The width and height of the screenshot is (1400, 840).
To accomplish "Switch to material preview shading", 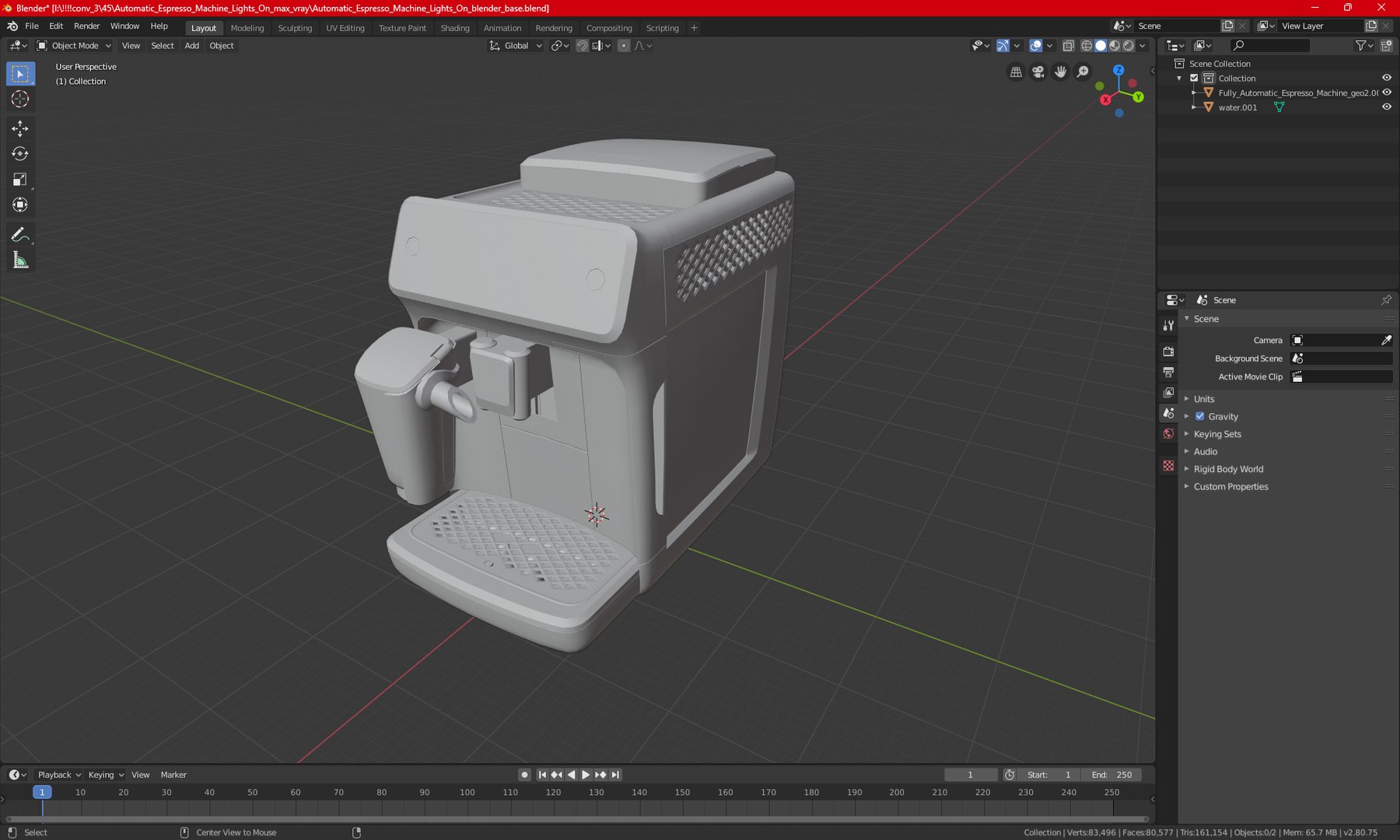I will pos(1115,46).
